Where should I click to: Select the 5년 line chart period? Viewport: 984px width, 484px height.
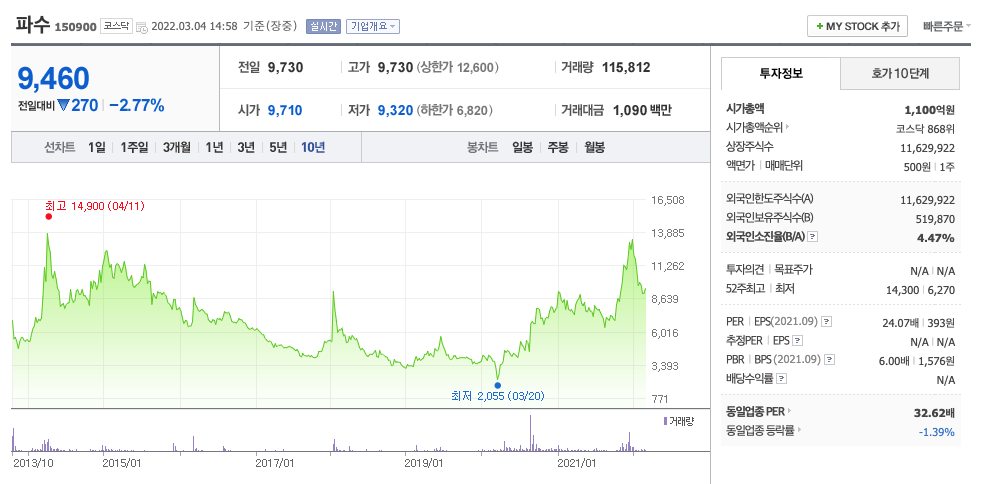(x=278, y=148)
